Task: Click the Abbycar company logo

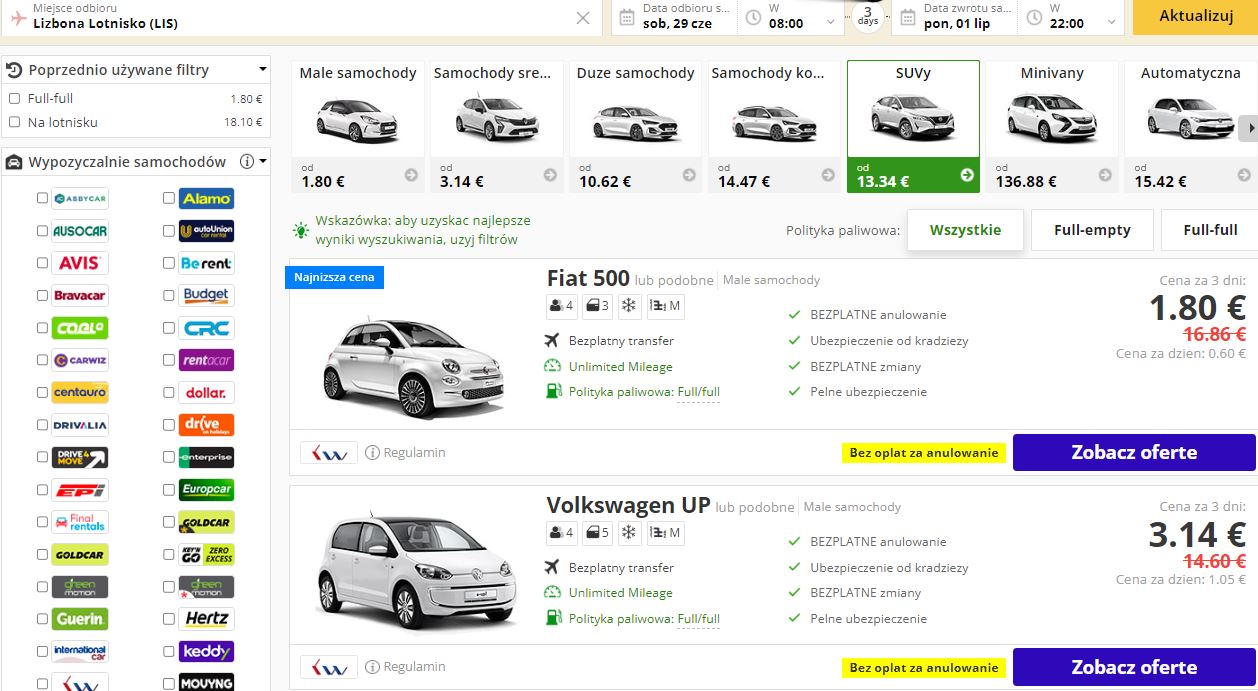Action: click(x=80, y=198)
